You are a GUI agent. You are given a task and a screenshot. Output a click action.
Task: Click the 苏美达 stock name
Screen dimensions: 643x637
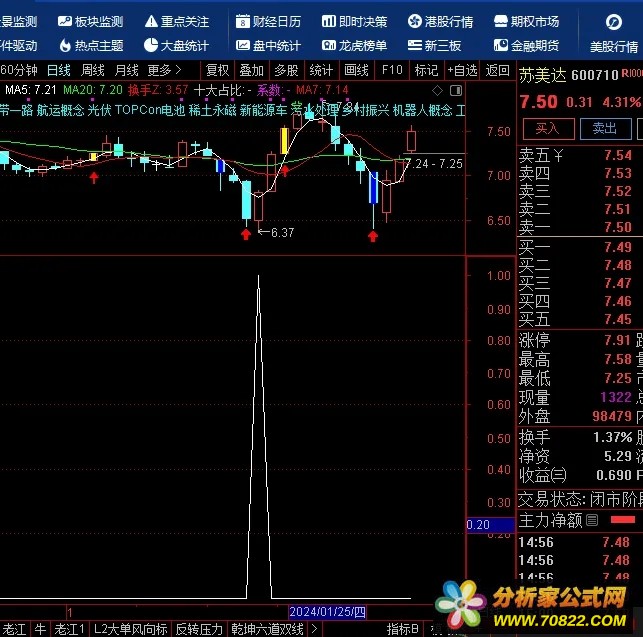point(543,75)
